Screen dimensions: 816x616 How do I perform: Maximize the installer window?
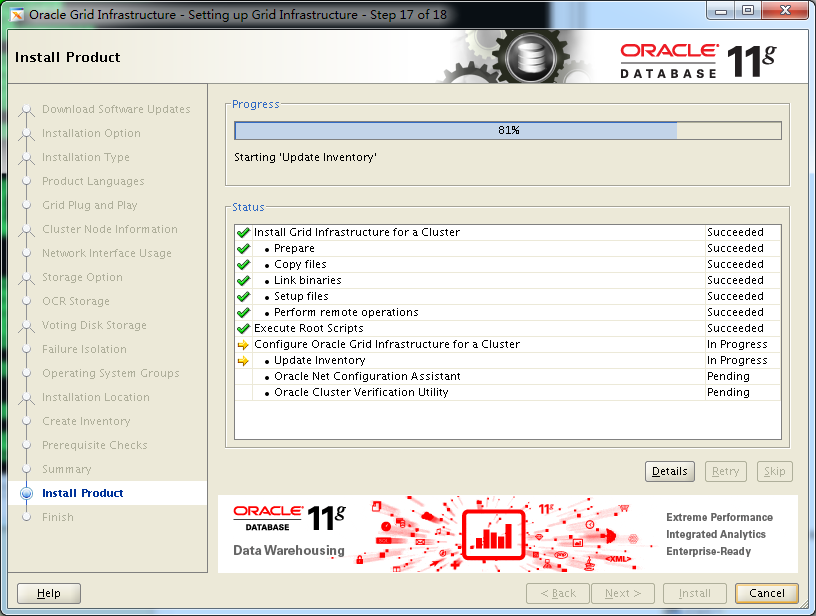[x=748, y=11]
